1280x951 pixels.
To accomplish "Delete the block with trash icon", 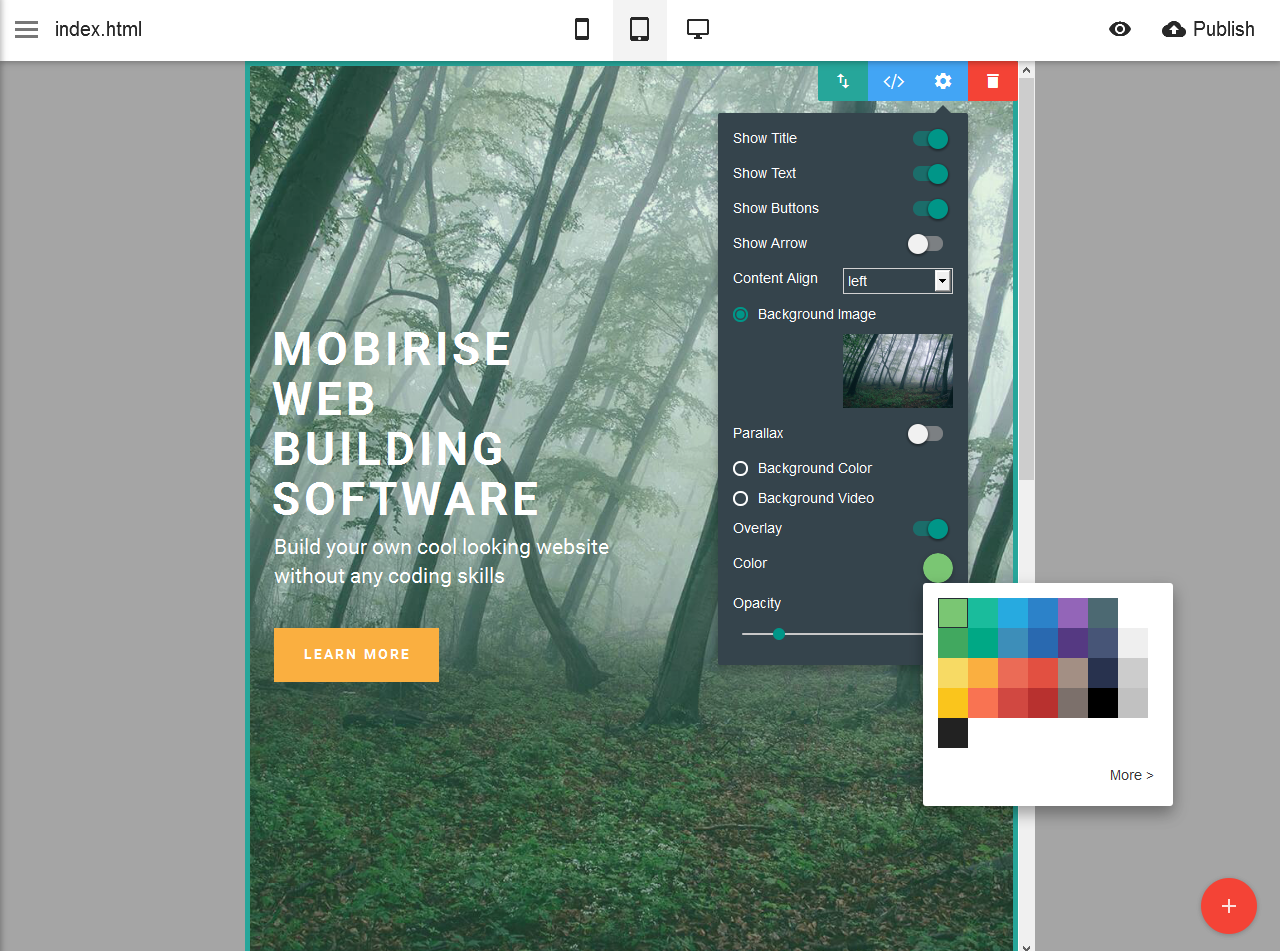I will pyautogui.click(x=993, y=81).
